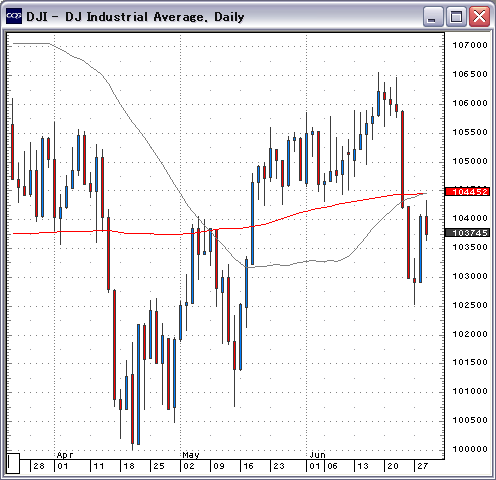Viewport: 496px width, 480px height.
Task: Click the DJI - DJ Industrial Average, Daily title
Action: pos(135,17)
